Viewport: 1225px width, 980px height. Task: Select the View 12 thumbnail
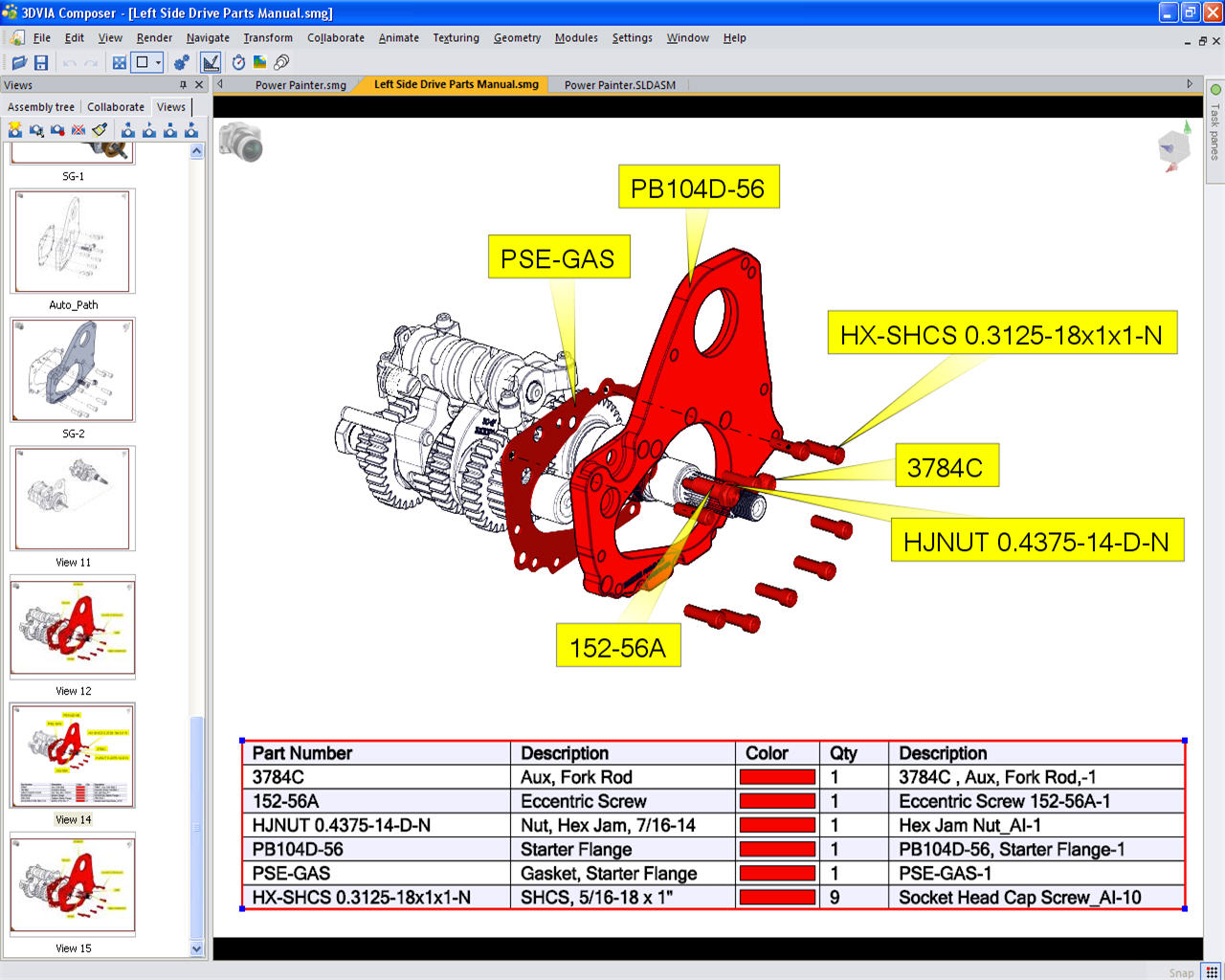tap(73, 628)
